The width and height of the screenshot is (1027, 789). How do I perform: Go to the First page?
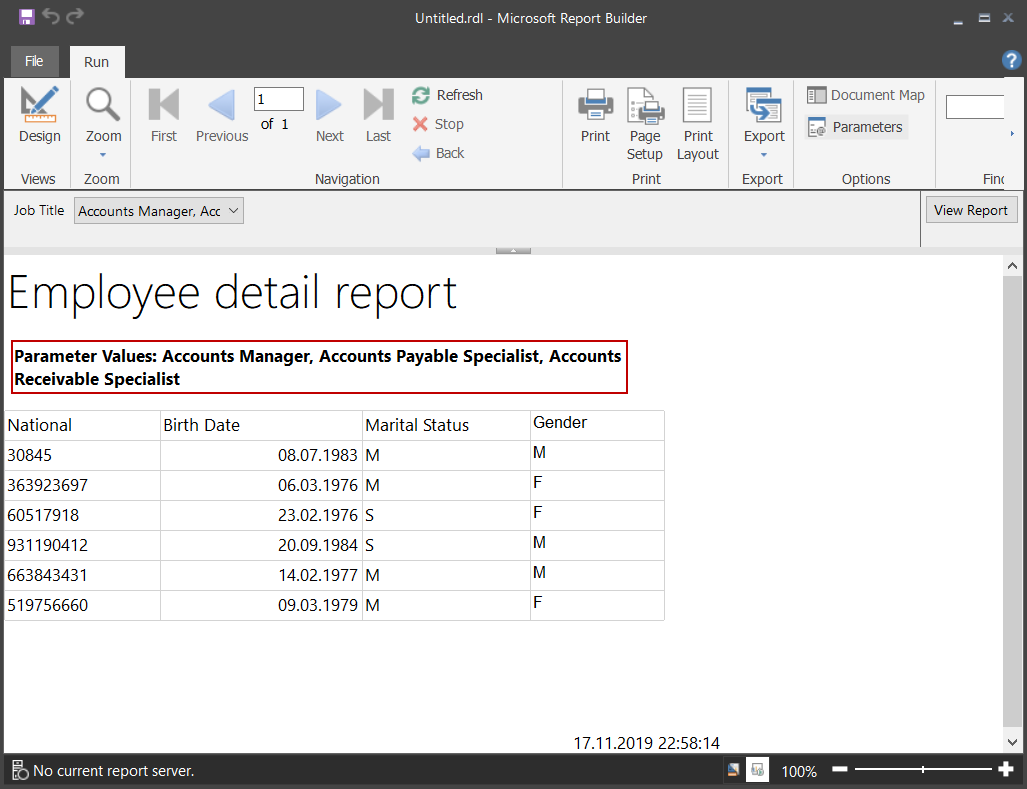click(163, 117)
